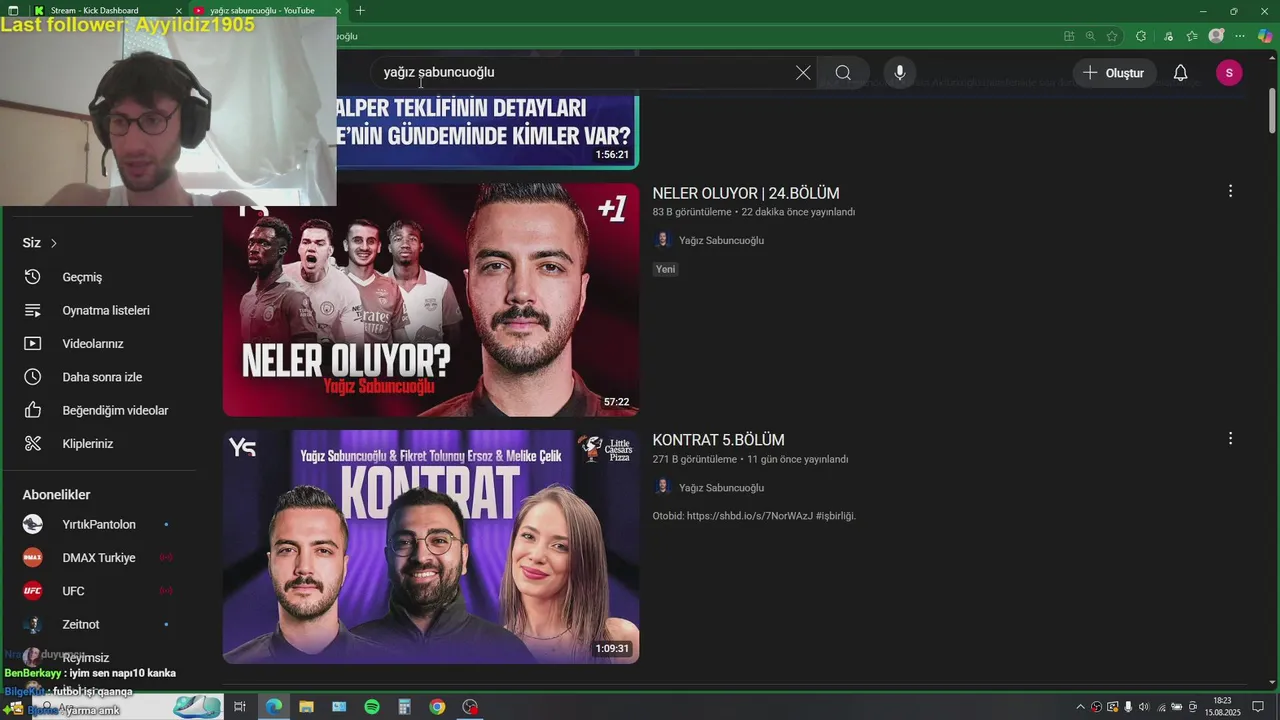The width and height of the screenshot is (1280, 720).
Task: Start voice search with the microphone icon
Action: [x=900, y=73]
